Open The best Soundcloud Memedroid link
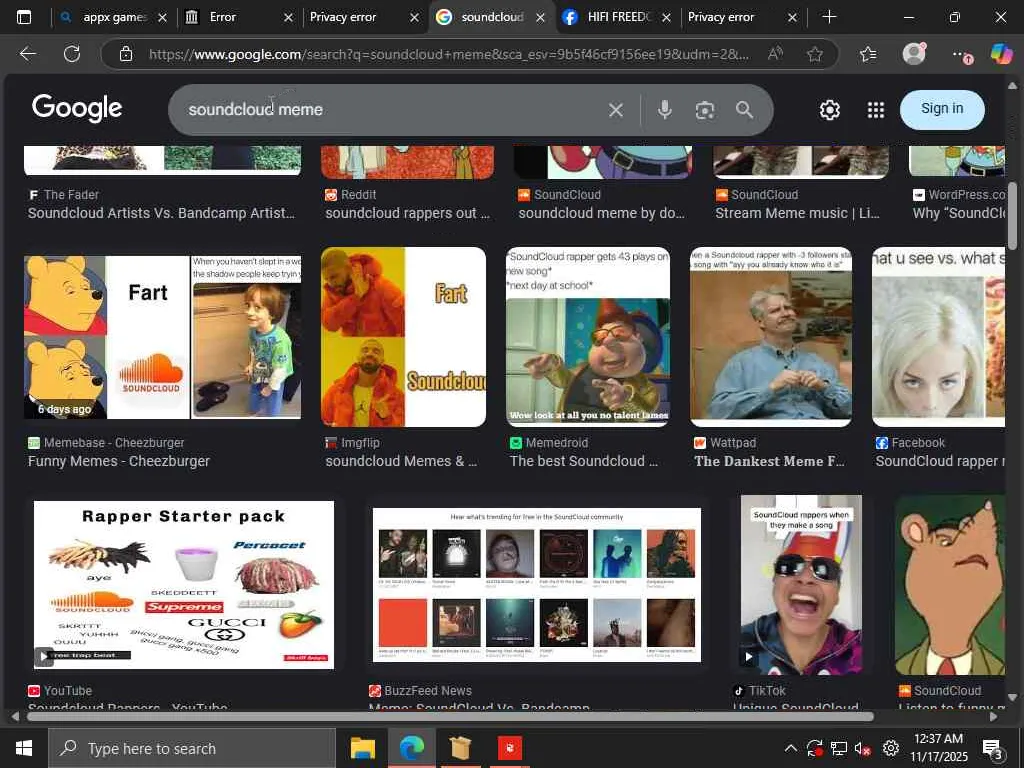 coord(583,461)
